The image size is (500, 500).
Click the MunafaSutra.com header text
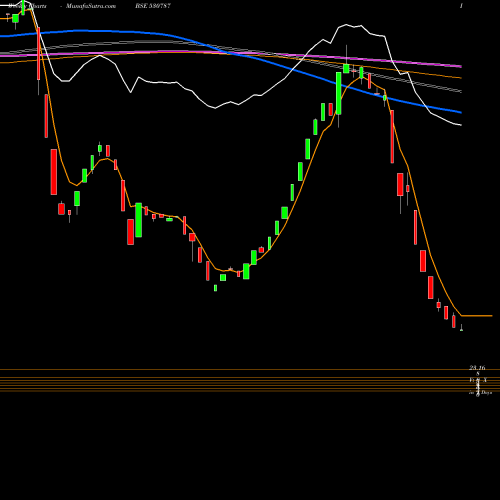click(91, 6)
